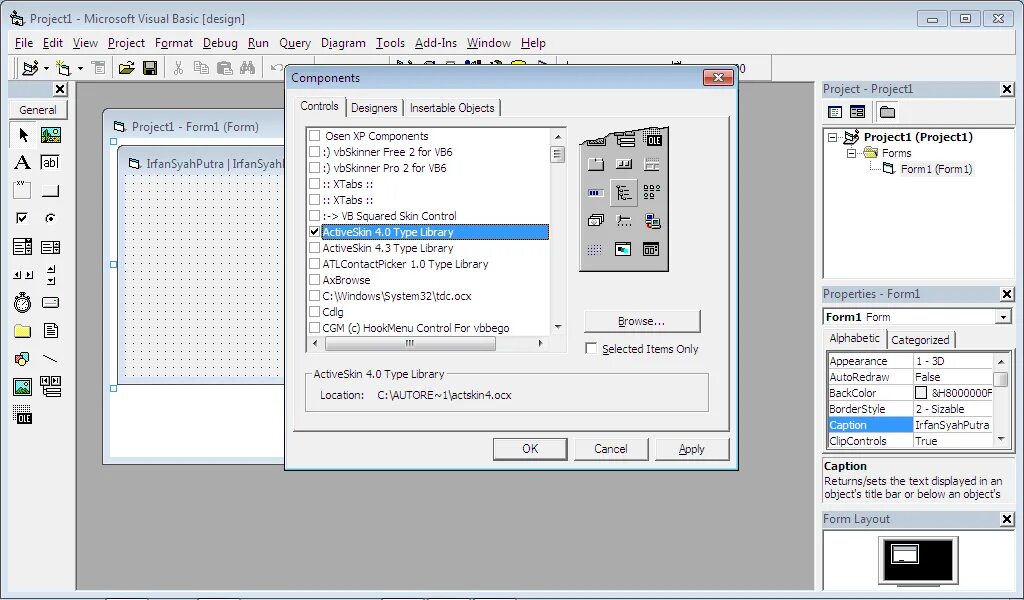Select the Timer control tool
Screen dimensions: 1024x600
click(x=23, y=303)
